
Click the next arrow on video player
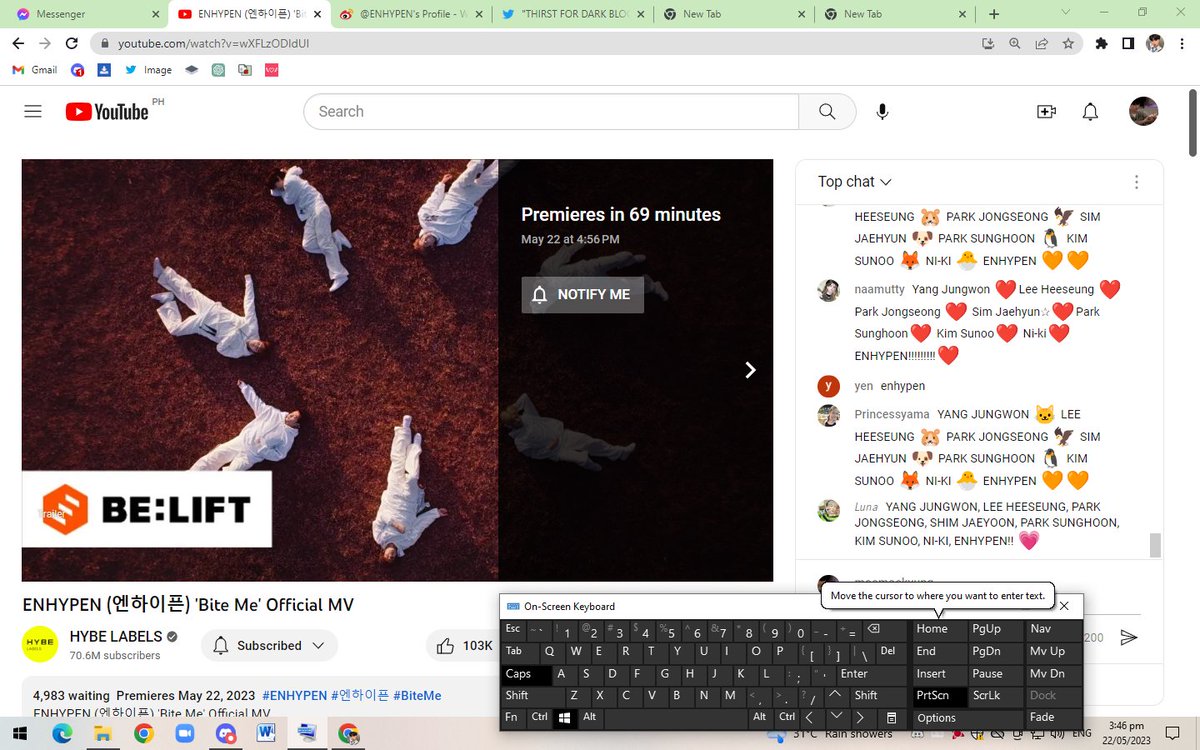[x=751, y=370]
